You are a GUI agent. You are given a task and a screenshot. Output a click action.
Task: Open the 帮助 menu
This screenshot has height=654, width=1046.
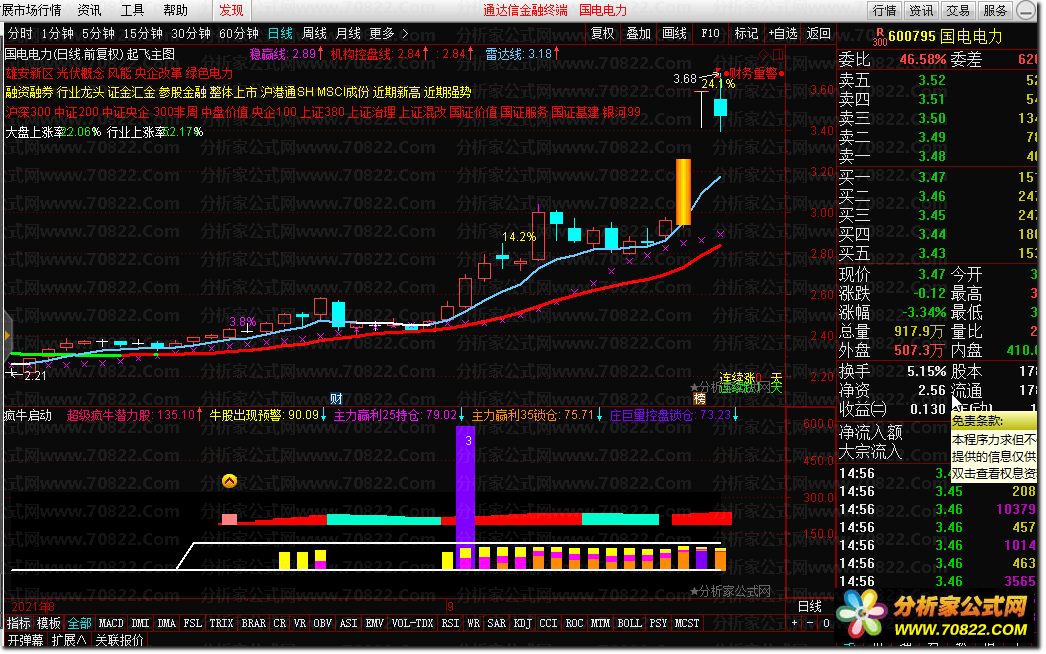click(175, 10)
